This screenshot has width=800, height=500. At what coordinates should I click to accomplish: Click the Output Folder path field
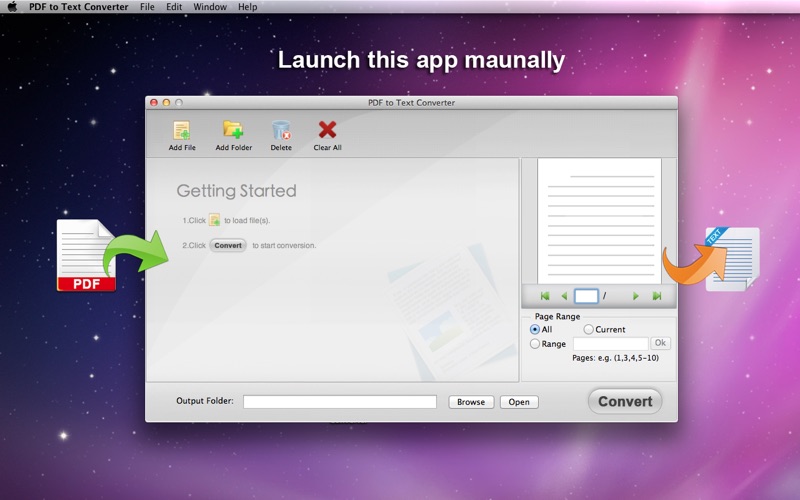[340, 402]
